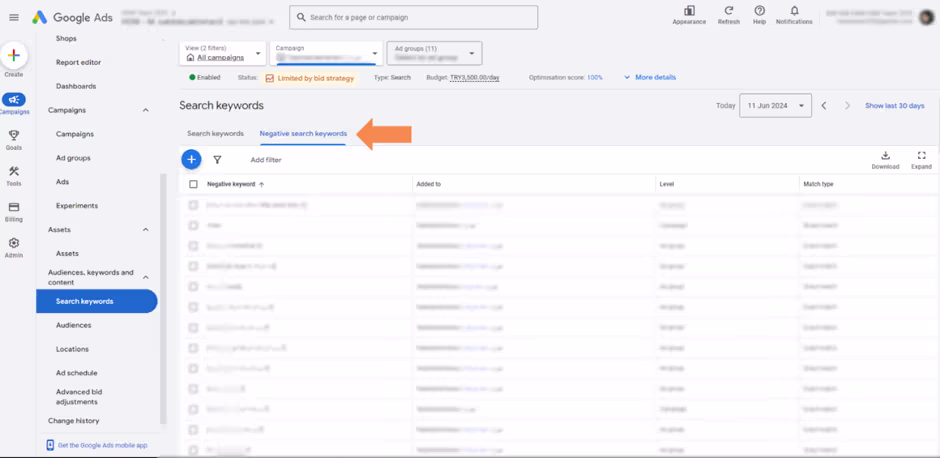Switch to the Search keywords tab
The width and height of the screenshot is (940, 458).
coord(215,134)
